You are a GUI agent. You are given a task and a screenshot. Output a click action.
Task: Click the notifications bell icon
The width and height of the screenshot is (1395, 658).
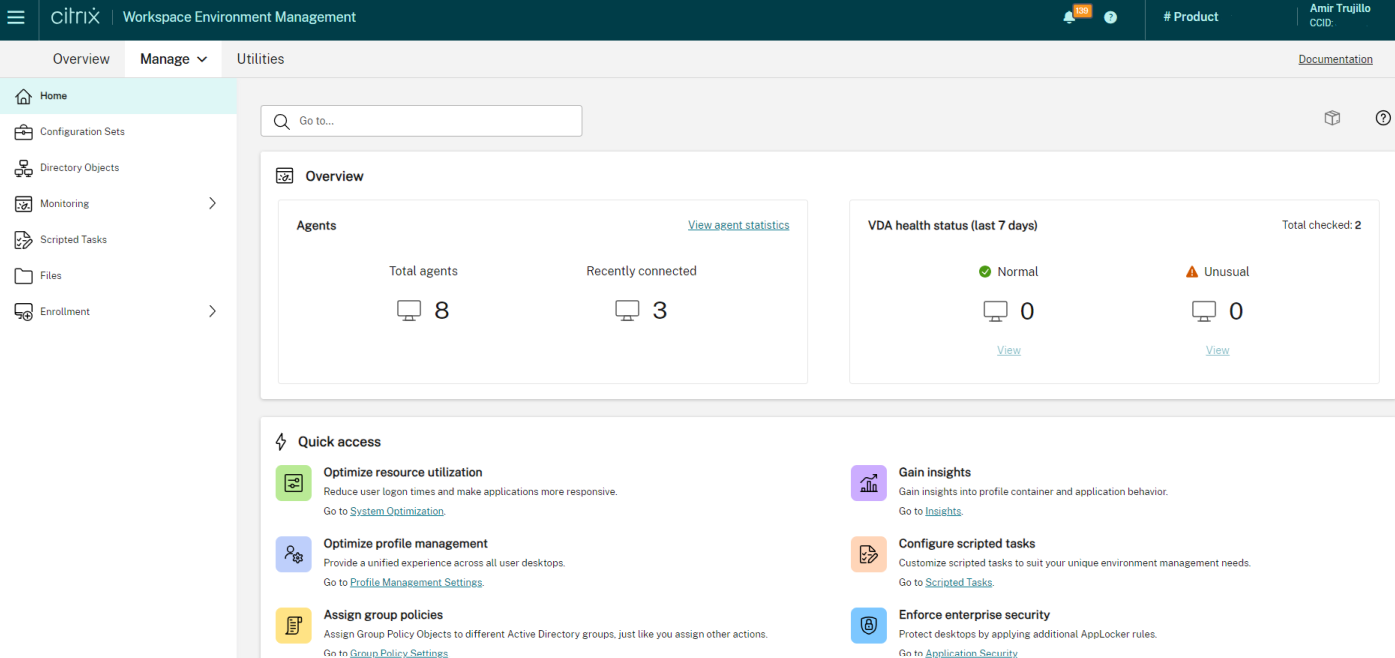point(1070,17)
